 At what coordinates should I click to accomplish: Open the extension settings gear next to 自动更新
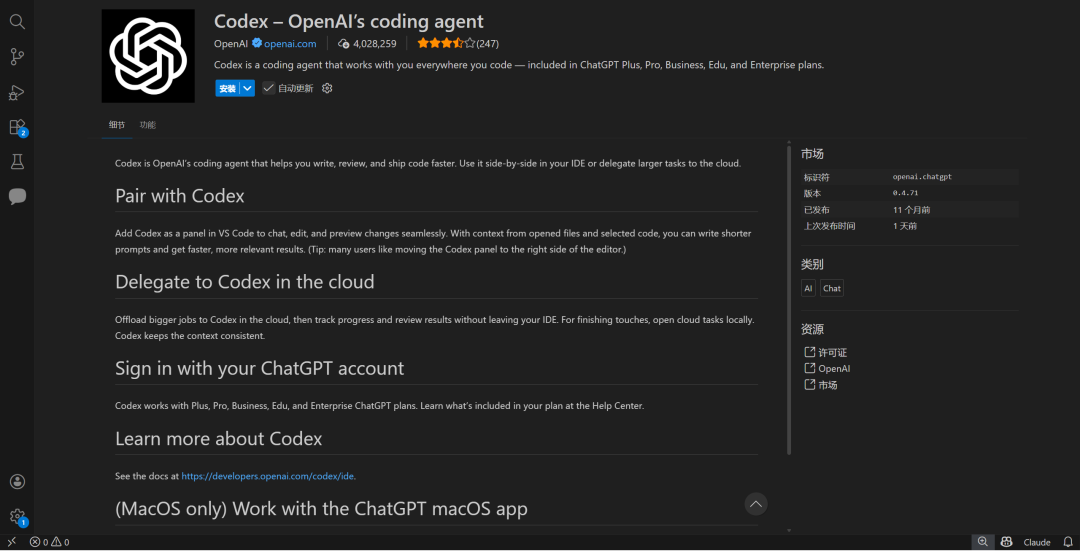tap(327, 88)
